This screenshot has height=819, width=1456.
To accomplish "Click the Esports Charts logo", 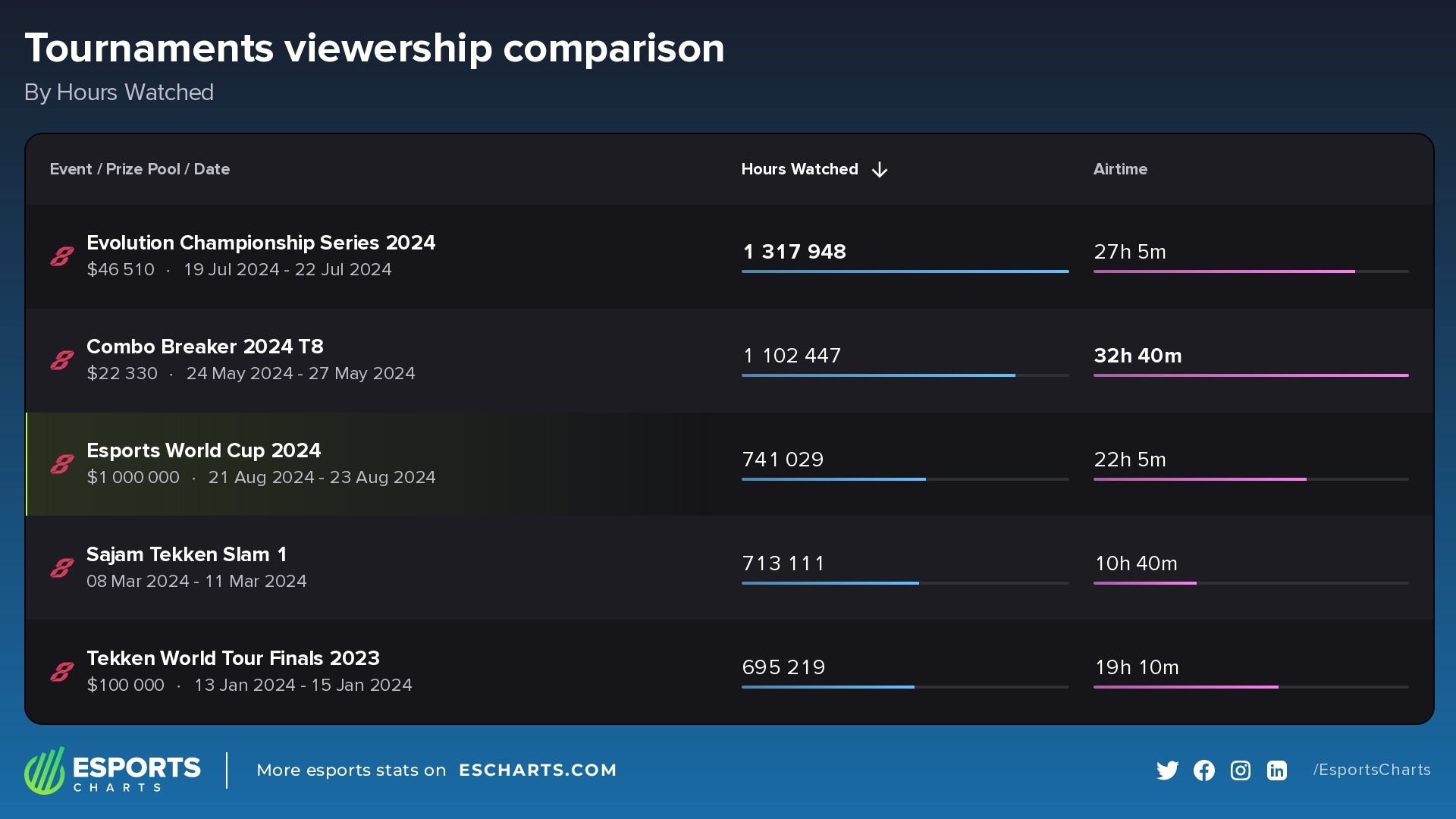I will [112, 770].
